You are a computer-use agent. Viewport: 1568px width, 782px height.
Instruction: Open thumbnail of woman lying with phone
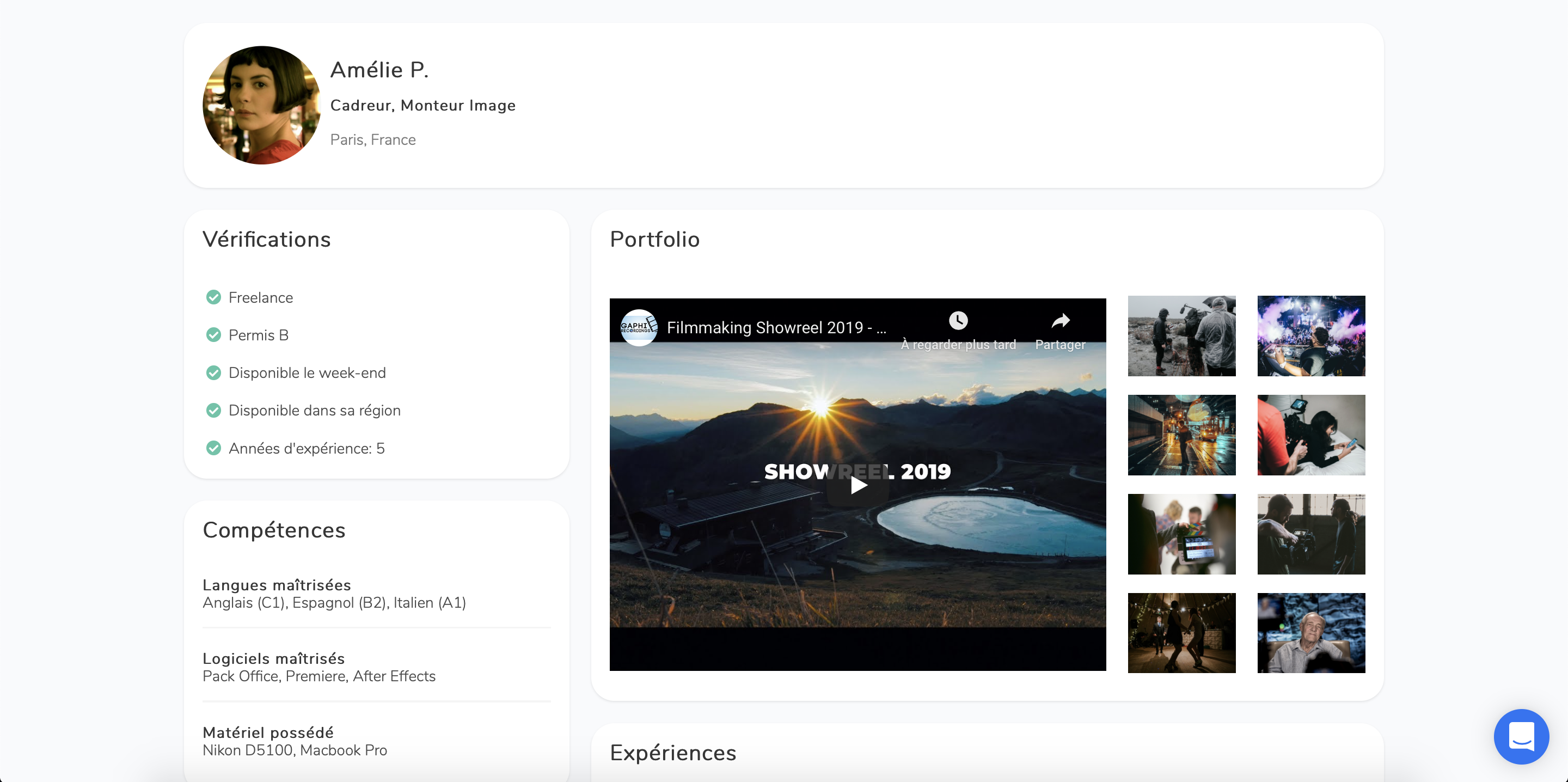pos(1311,435)
